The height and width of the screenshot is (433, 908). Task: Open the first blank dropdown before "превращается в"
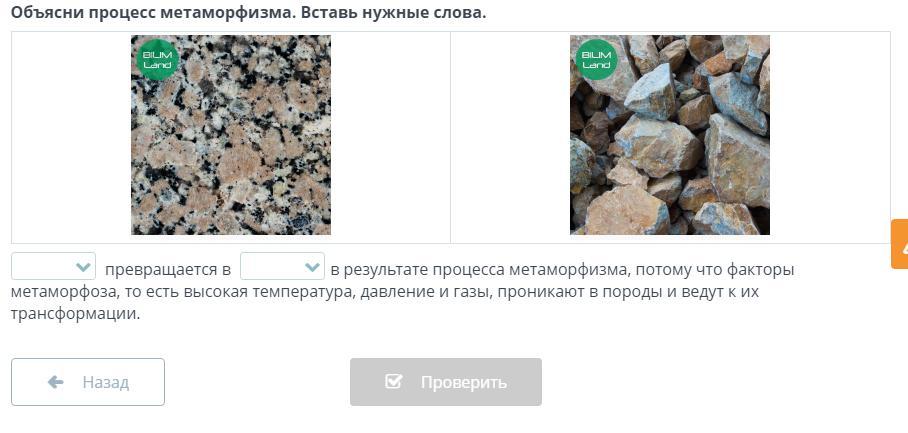pos(53,267)
